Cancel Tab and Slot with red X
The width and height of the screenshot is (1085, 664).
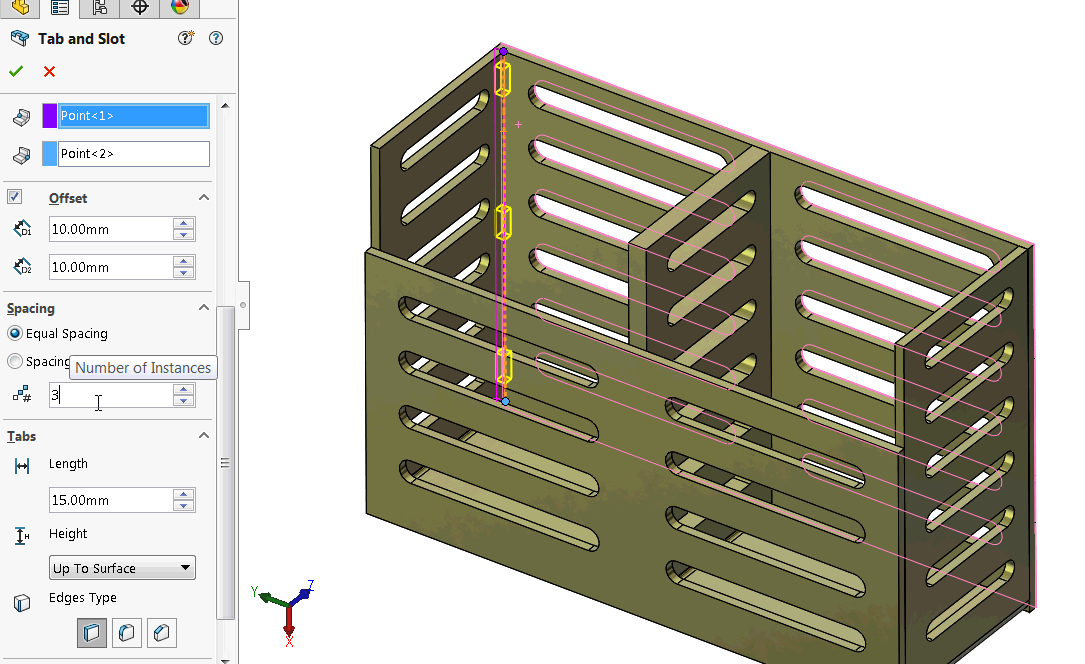tap(49, 71)
